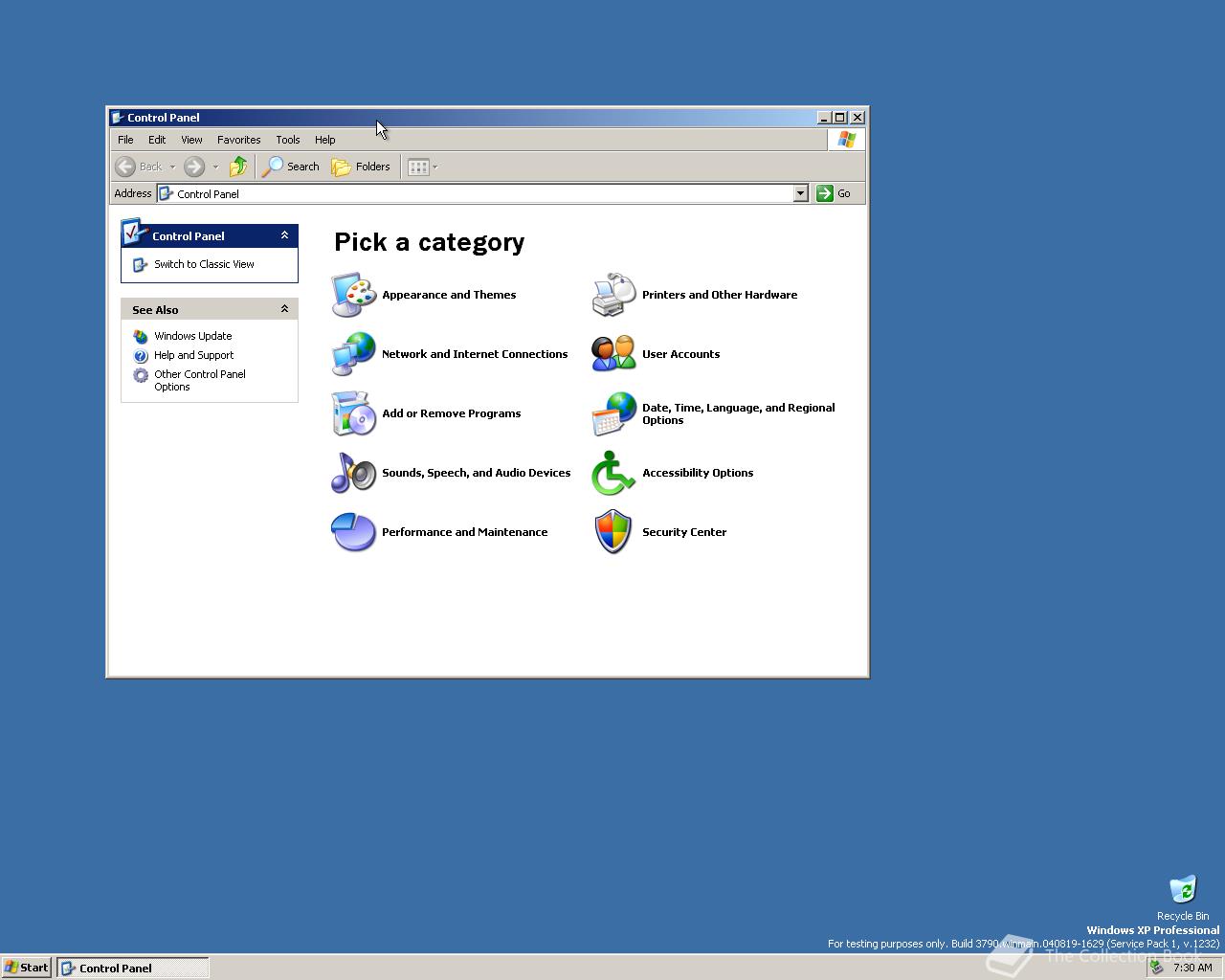Click the Forward arrow button
The image size is (1225, 980).
click(x=194, y=167)
